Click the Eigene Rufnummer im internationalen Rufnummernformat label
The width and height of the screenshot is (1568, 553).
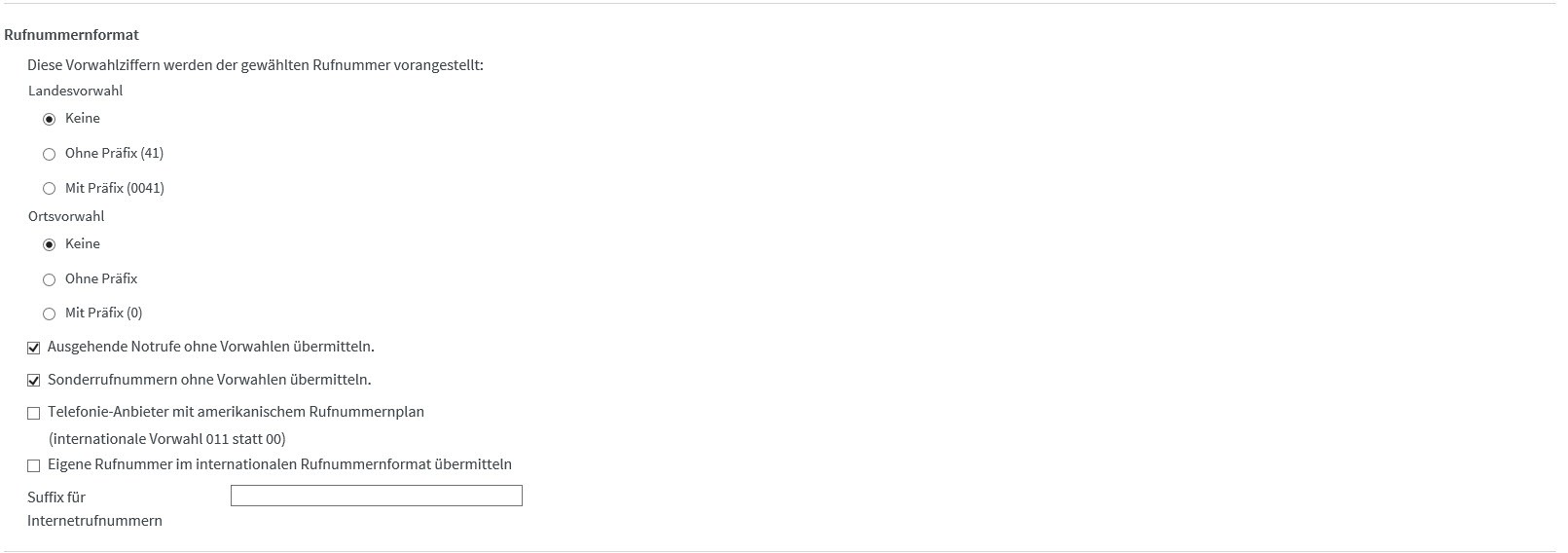279,464
